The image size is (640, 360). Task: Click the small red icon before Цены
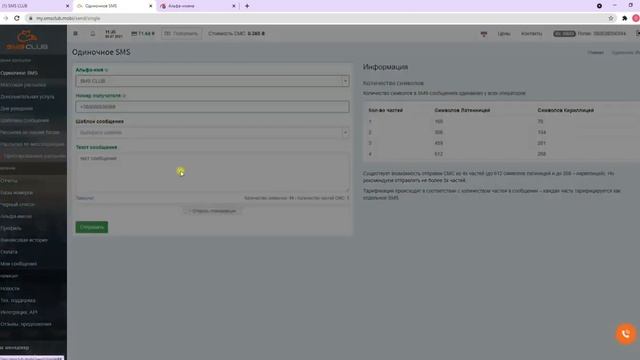pyautogui.click(x=484, y=34)
